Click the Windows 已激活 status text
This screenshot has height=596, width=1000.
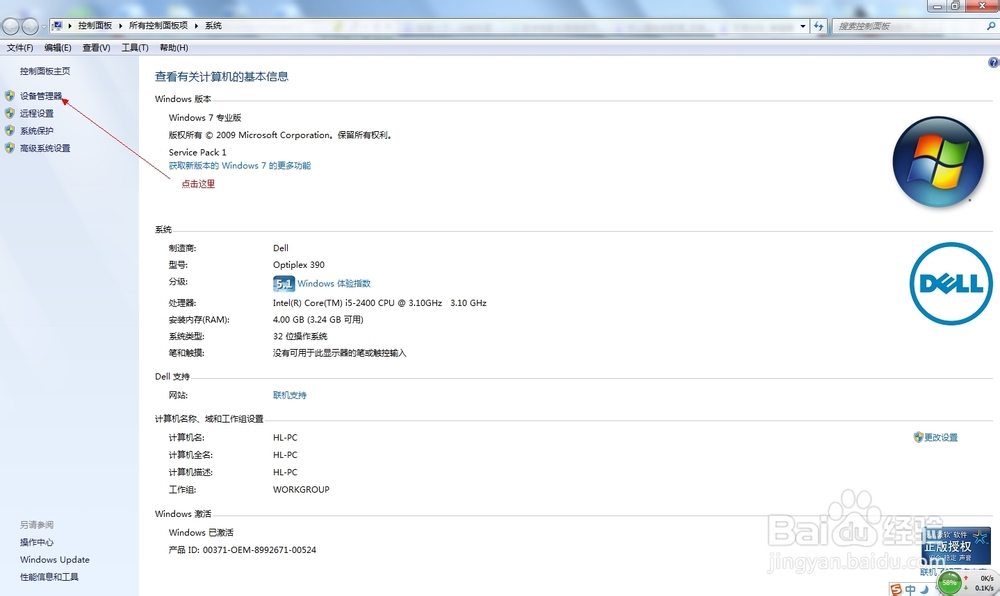pos(201,533)
